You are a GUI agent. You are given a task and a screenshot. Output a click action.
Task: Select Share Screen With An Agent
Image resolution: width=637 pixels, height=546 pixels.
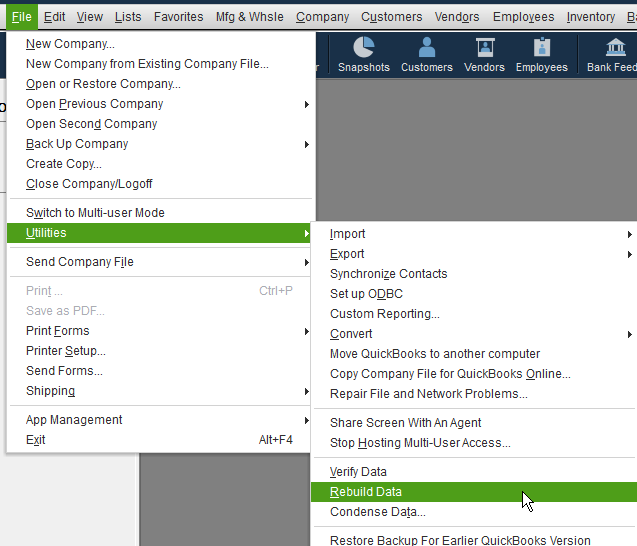point(474,423)
